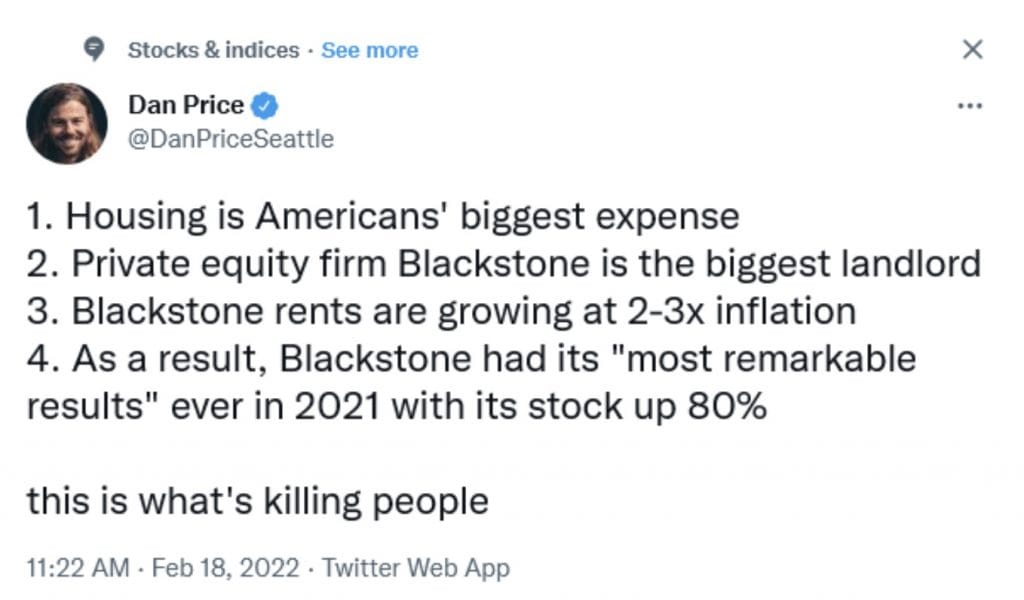The image size is (1024, 600).
Task: Open the 'Stocks & indices' topic label
Action: 214,50
